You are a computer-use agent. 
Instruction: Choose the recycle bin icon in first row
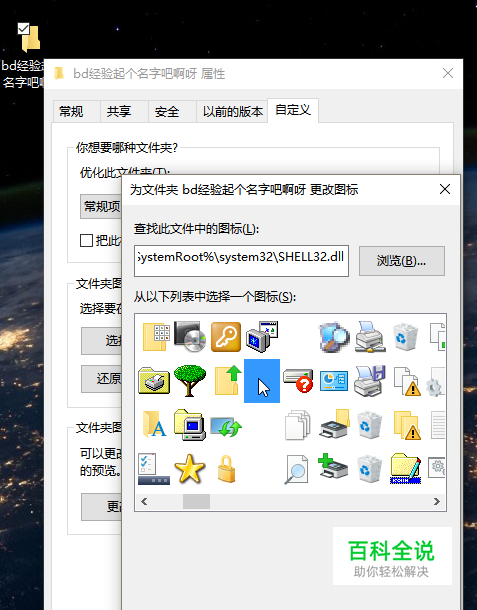tap(405, 337)
